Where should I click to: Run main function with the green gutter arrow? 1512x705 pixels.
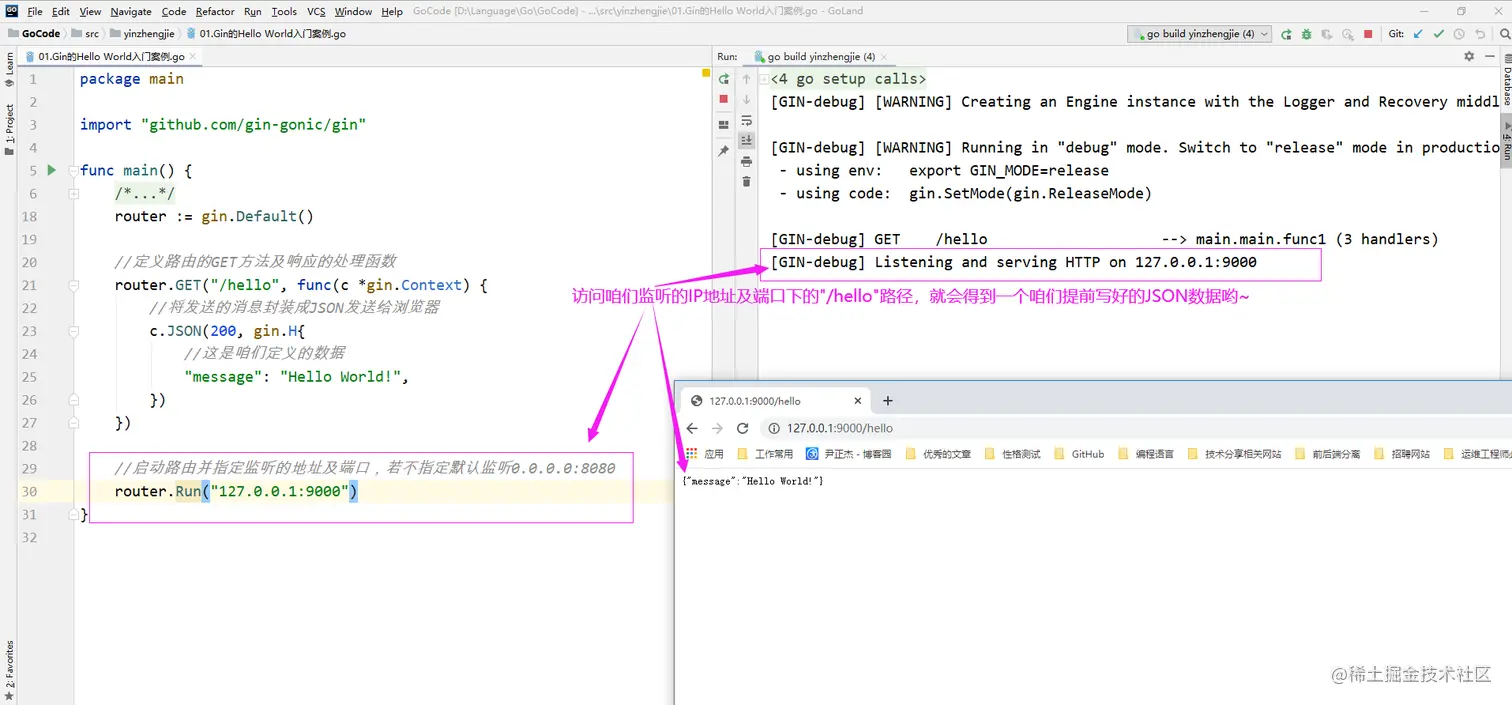(52, 170)
